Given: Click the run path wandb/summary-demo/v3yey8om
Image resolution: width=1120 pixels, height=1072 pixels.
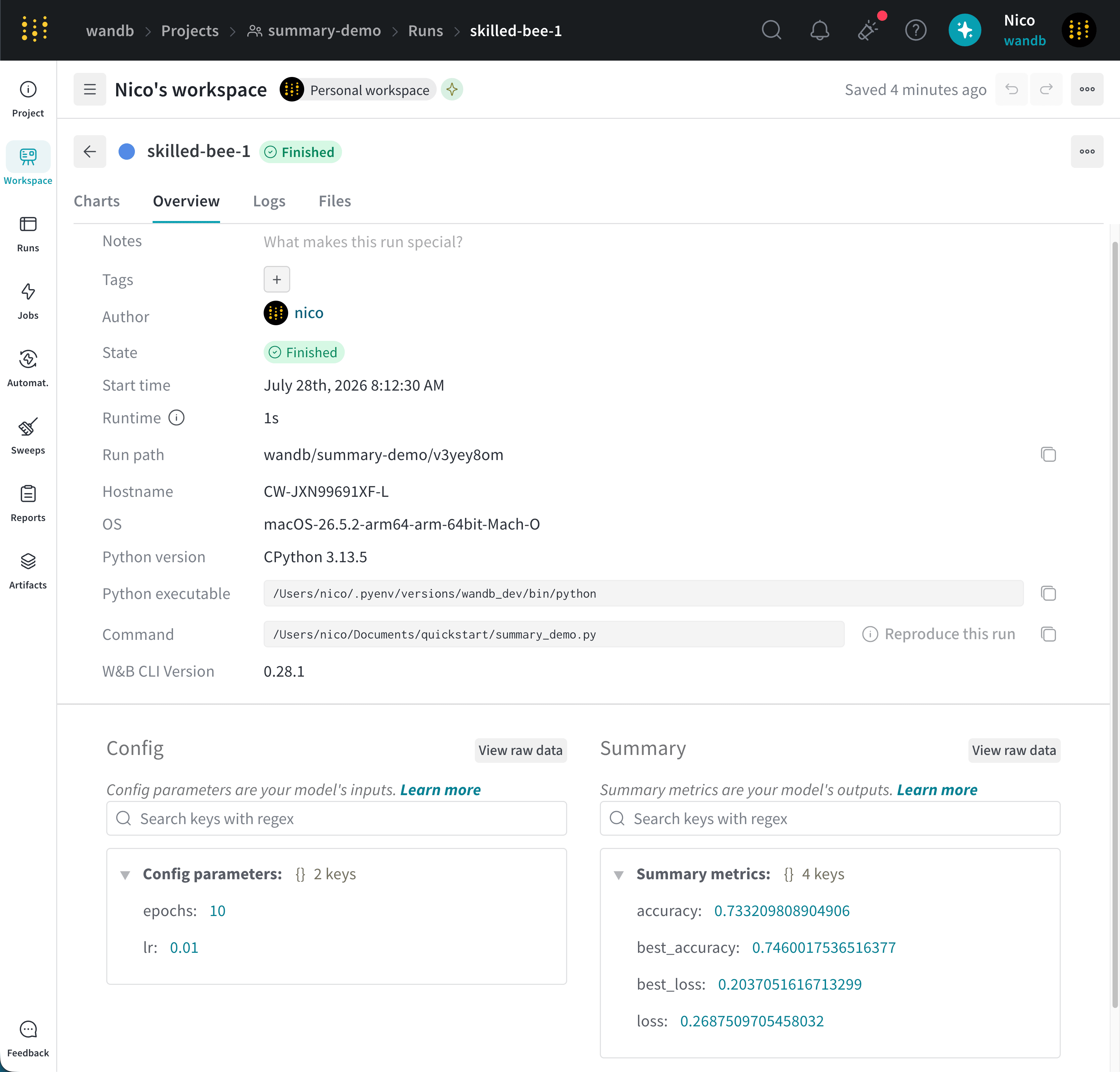Looking at the screenshot, I should [384, 455].
